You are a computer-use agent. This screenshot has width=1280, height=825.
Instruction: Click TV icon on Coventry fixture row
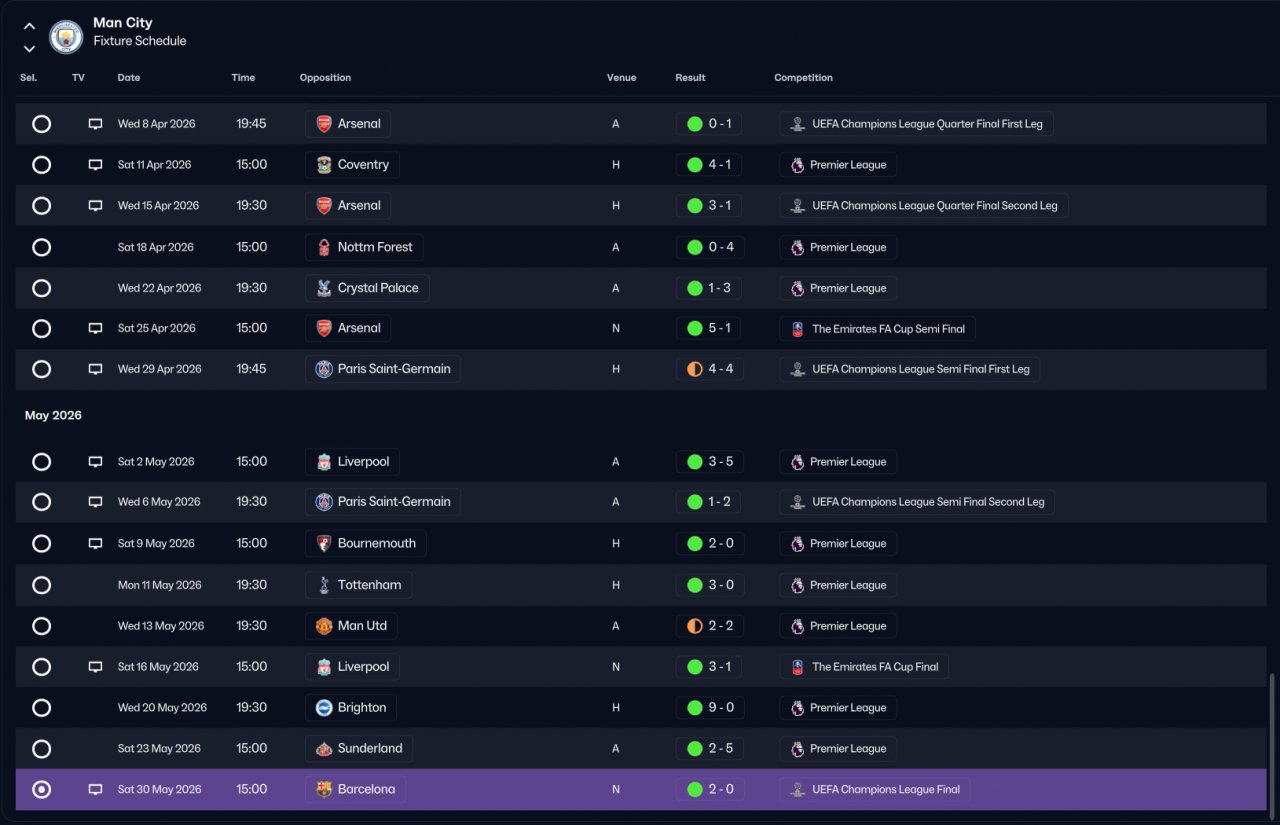(96, 165)
